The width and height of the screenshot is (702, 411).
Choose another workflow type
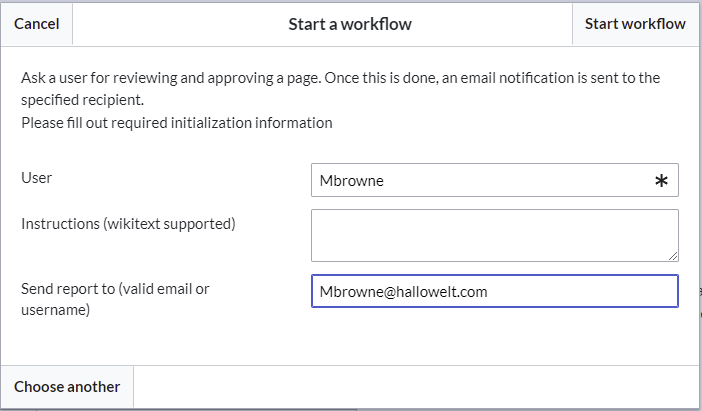(x=67, y=387)
